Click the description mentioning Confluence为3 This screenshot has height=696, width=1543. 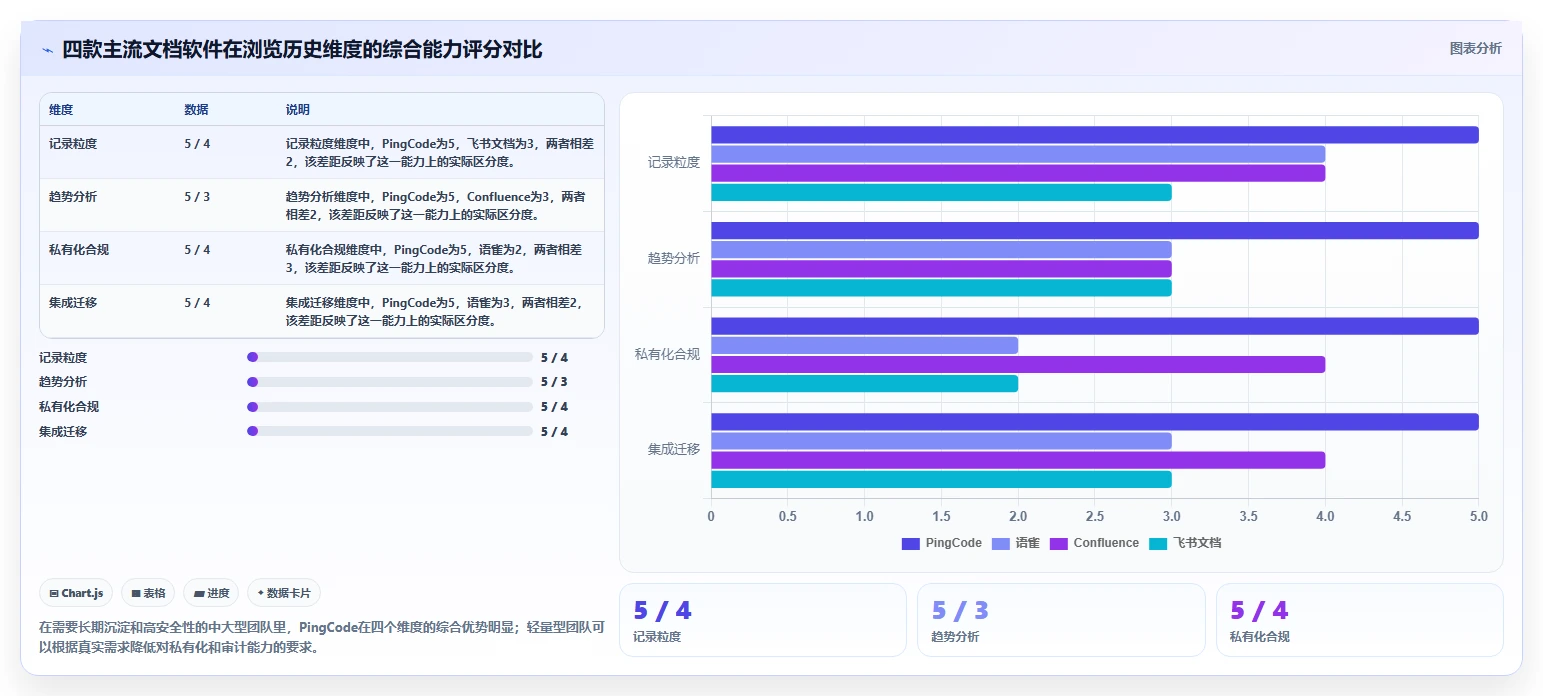click(x=436, y=205)
